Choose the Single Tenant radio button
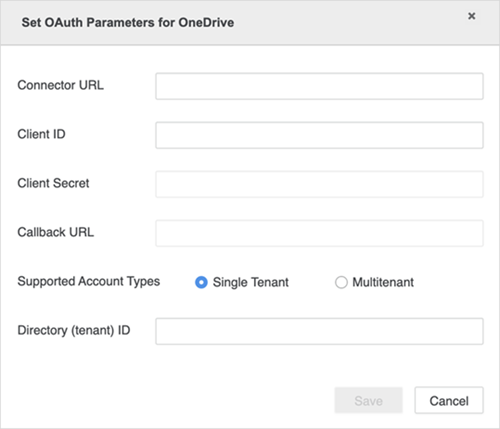 [x=201, y=282]
